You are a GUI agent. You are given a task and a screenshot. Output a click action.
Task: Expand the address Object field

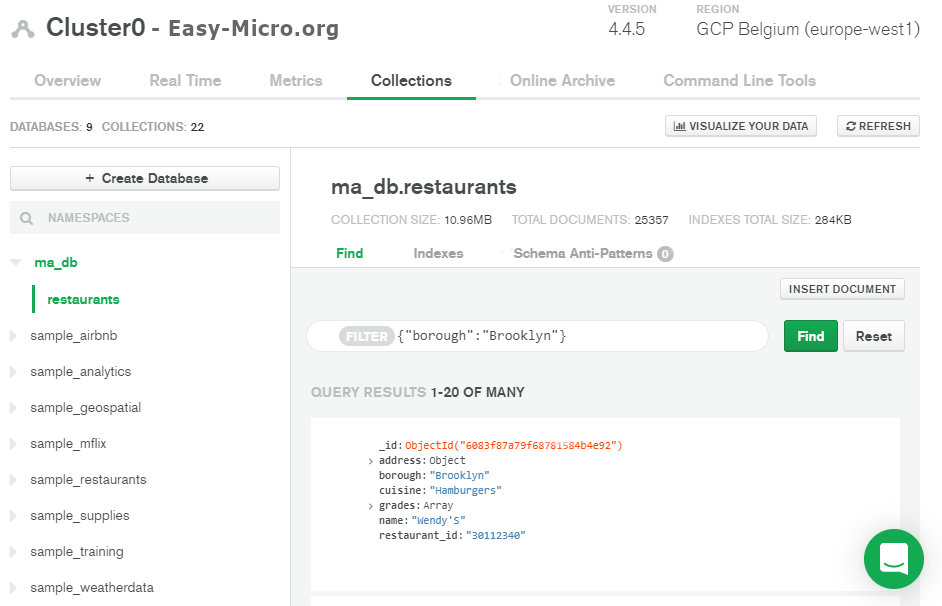click(x=371, y=461)
